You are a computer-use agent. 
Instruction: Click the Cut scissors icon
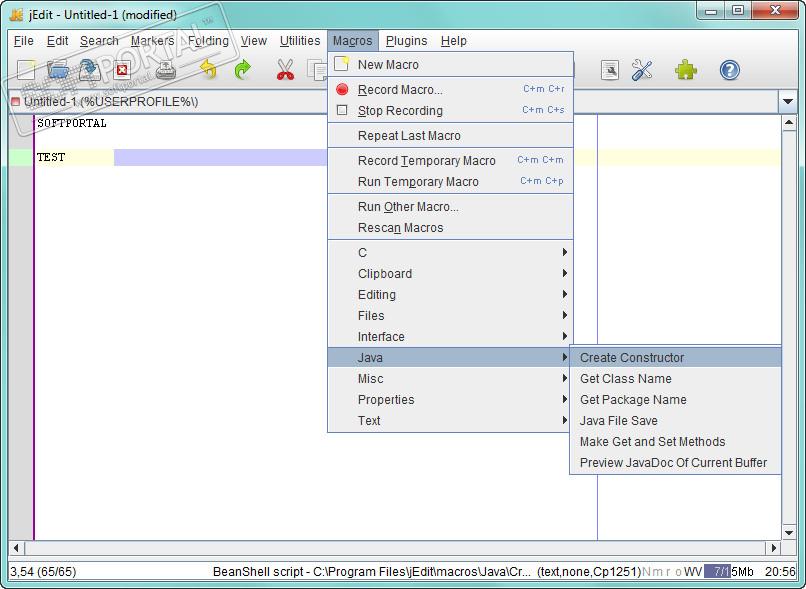285,69
